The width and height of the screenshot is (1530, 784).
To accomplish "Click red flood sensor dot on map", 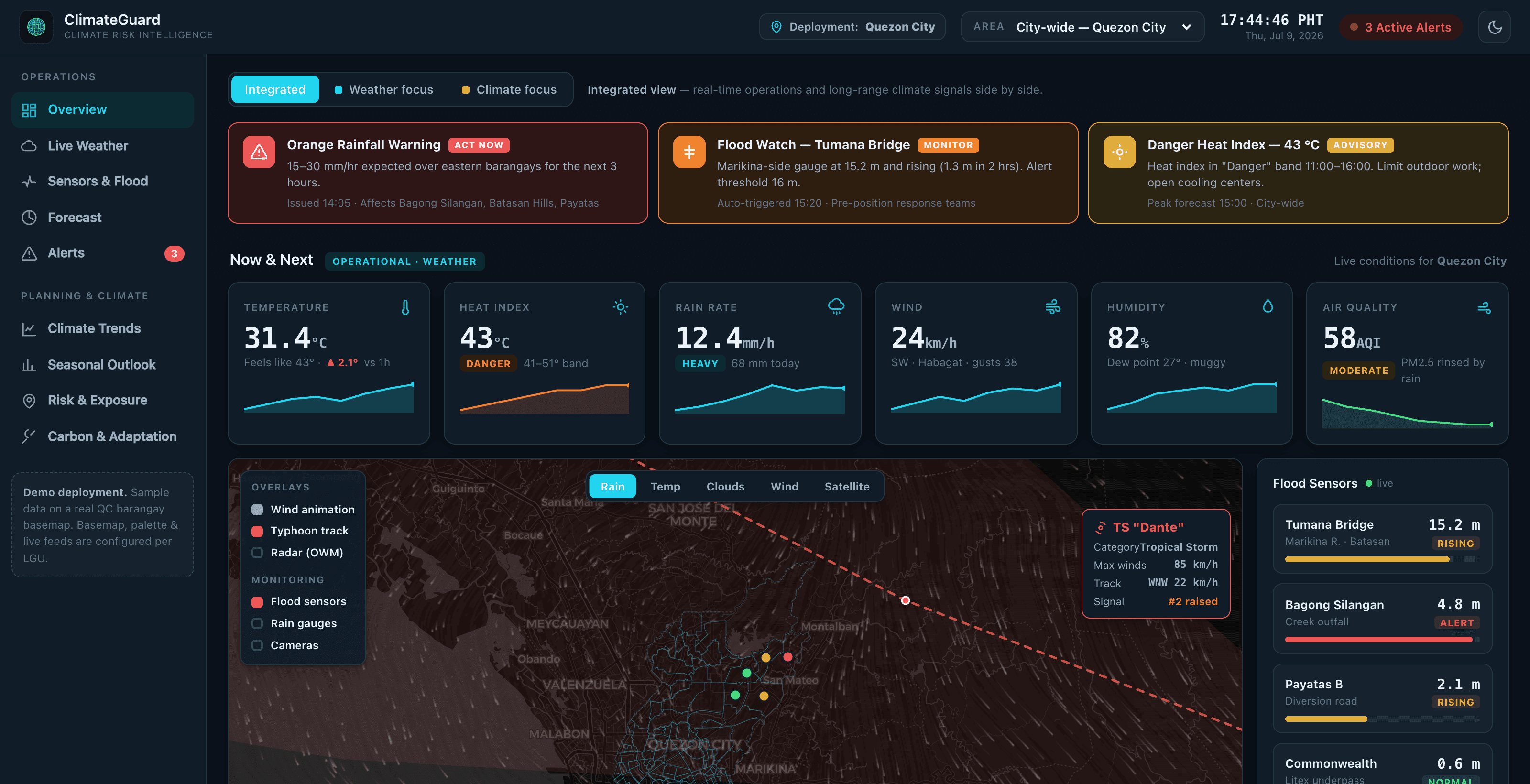I will 787,657.
